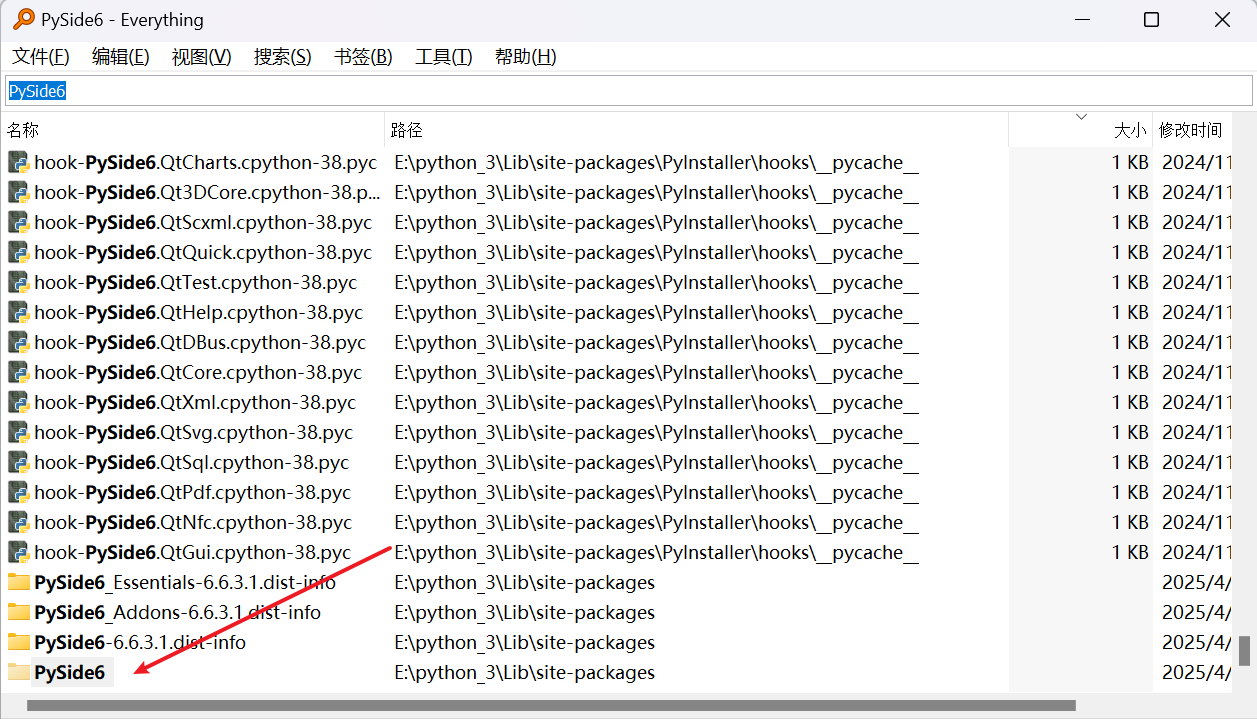
Task: Open the 编辑(E) menu
Action: [121, 57]
